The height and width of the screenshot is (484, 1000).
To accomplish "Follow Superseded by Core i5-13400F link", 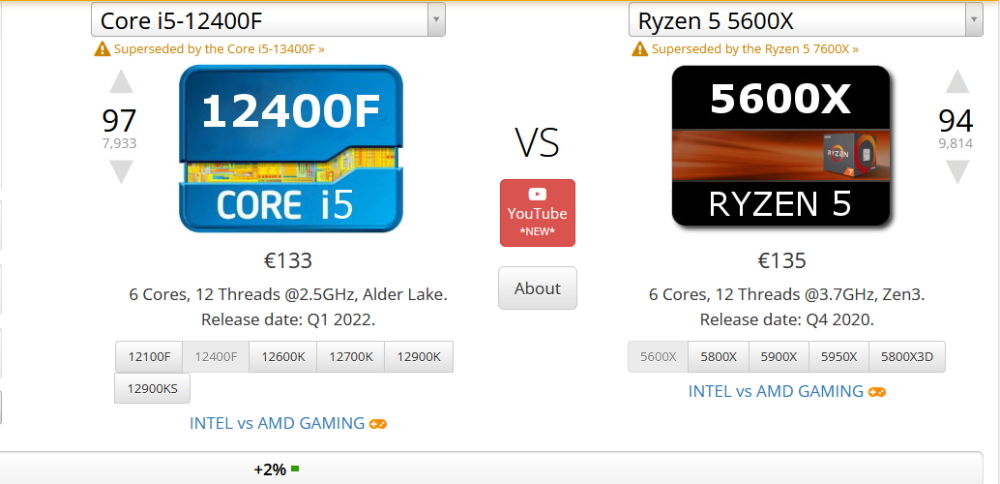I will (x=218, y=48).
